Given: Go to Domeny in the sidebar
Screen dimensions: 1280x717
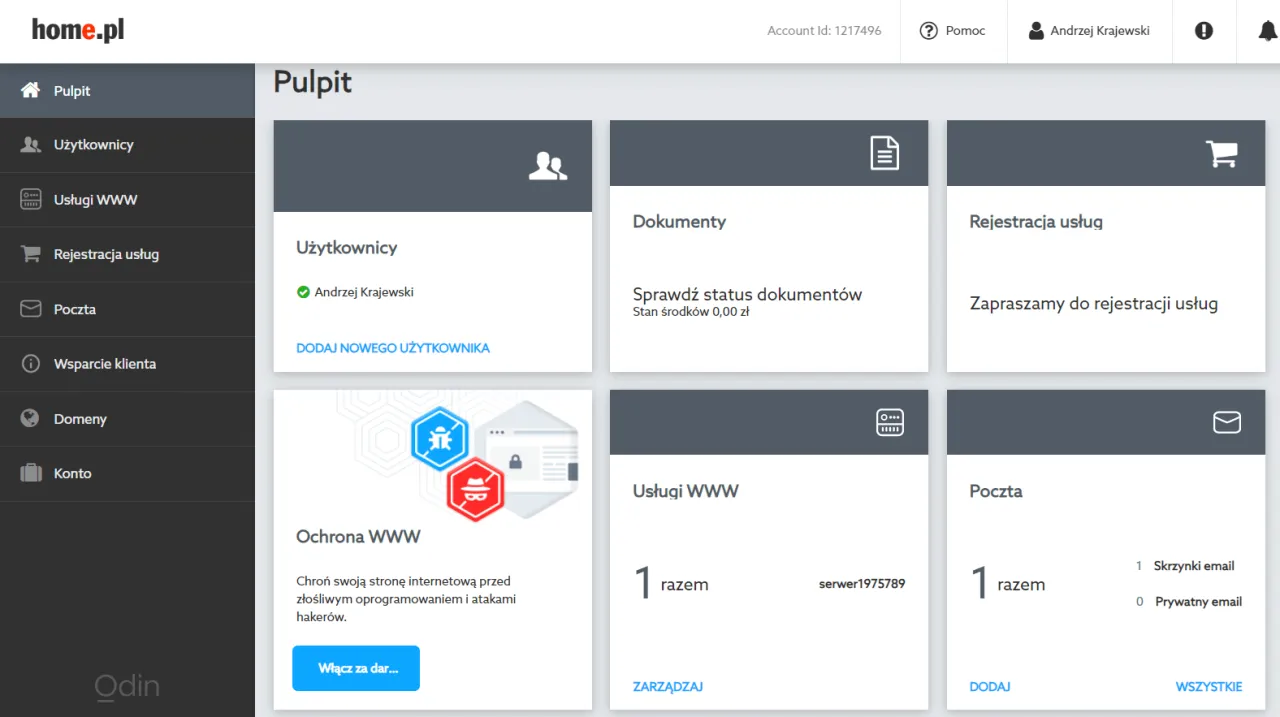Looking at the screenshot, I should tap(80, 419).
